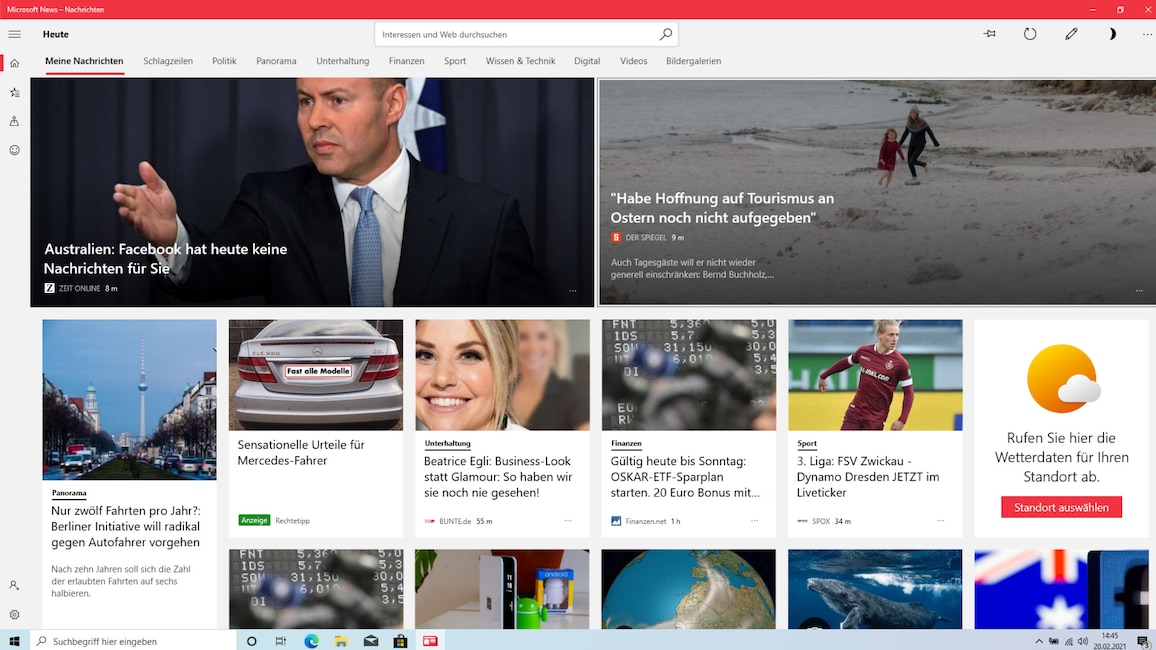
Task: Open the notification center icon
Action: tap(1143, 641)
